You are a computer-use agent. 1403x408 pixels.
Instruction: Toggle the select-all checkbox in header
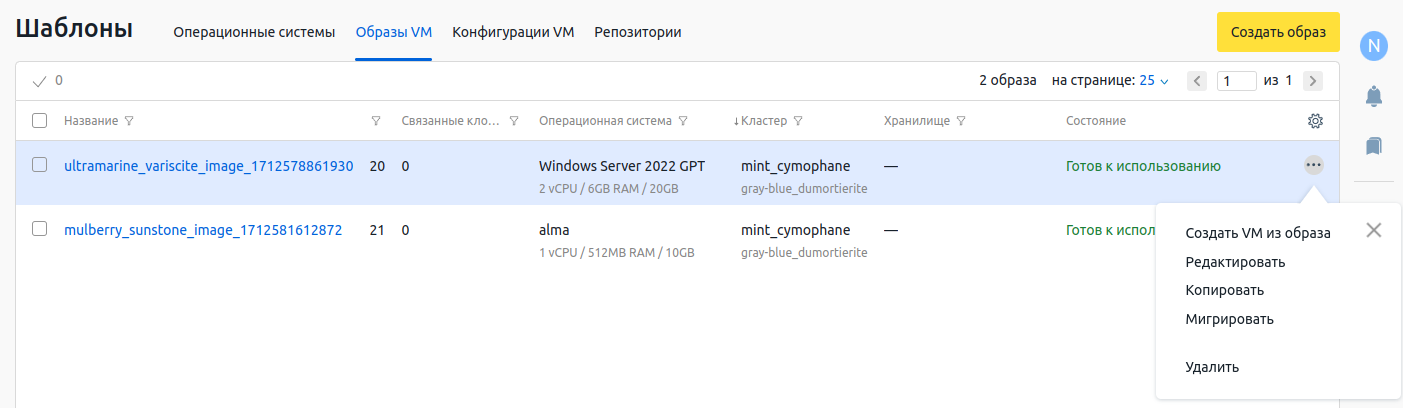coord(40,121)
